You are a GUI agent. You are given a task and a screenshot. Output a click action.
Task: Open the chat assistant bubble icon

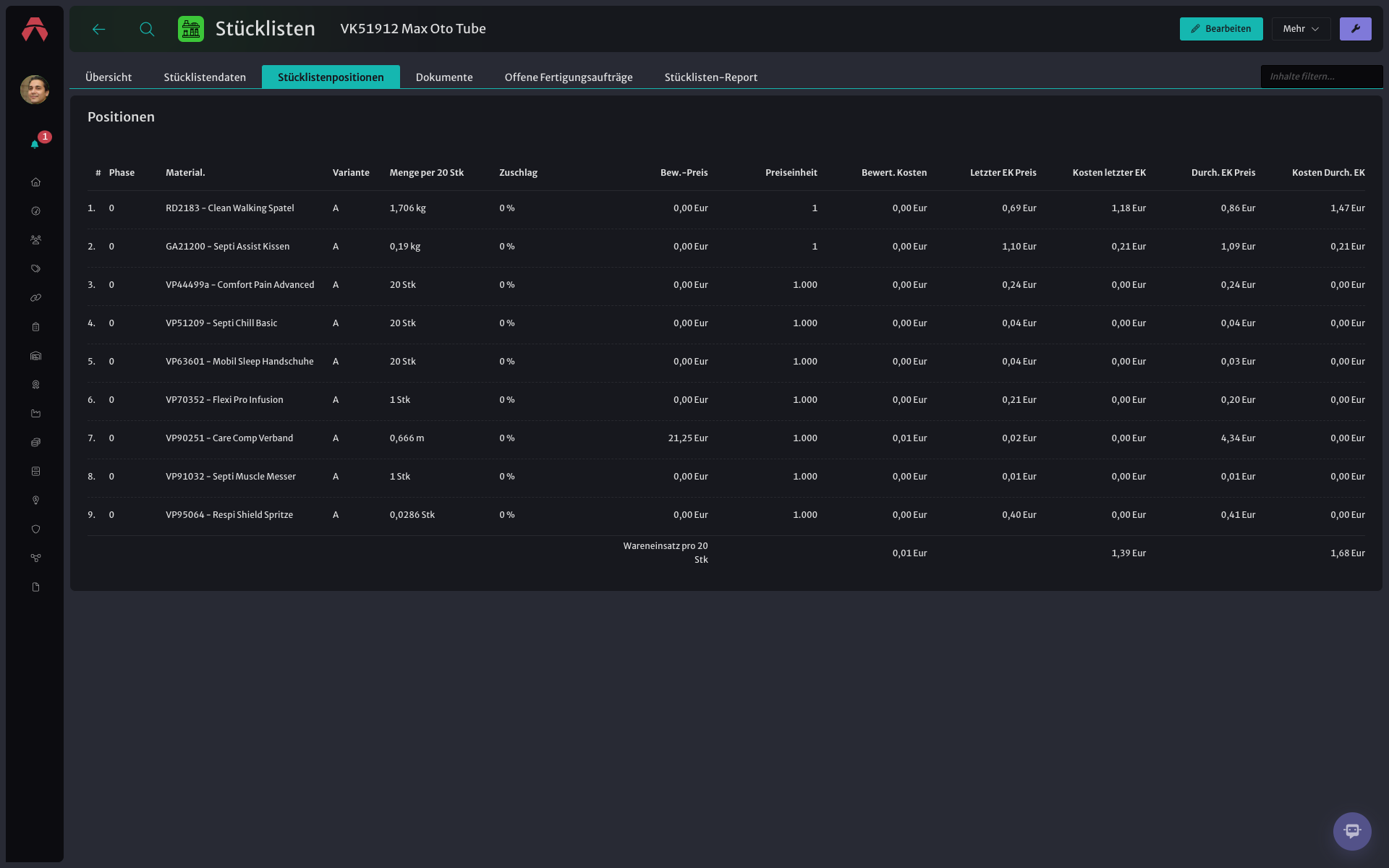pos(1352,831)
